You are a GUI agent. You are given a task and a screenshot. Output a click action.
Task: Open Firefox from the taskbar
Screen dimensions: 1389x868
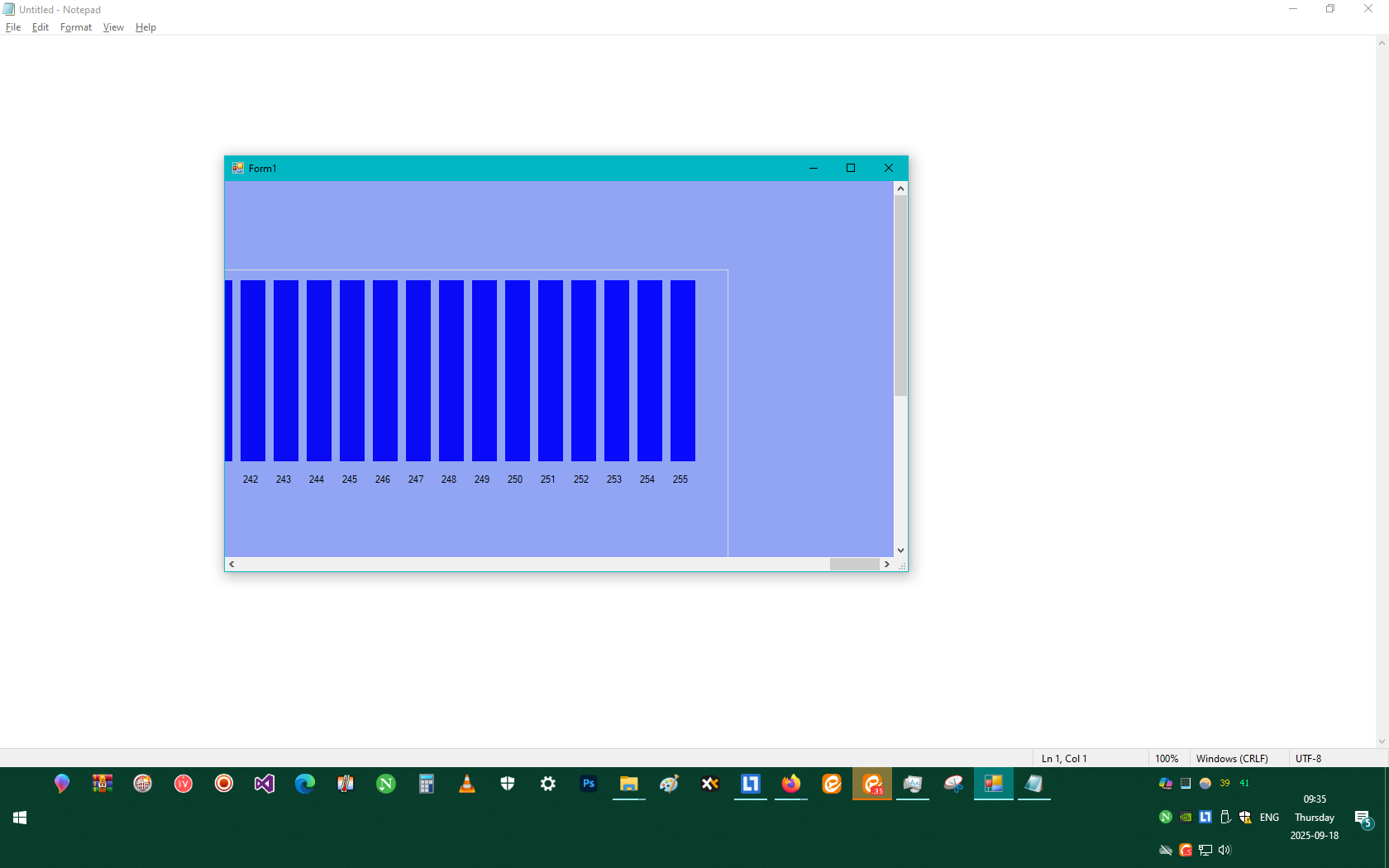pyautogui.click(x=791, y=784)
